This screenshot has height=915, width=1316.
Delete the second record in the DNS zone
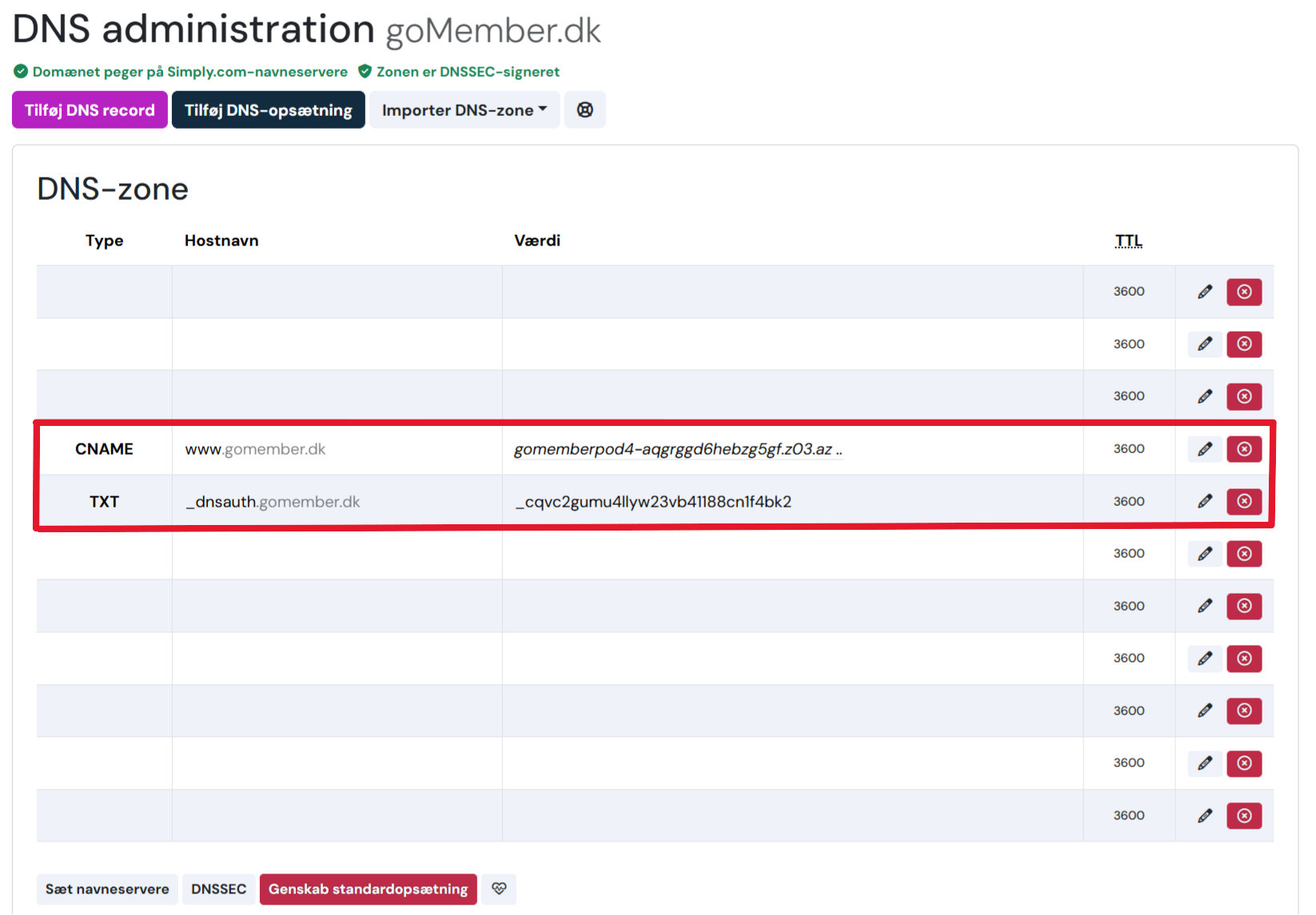point(1244,344)
